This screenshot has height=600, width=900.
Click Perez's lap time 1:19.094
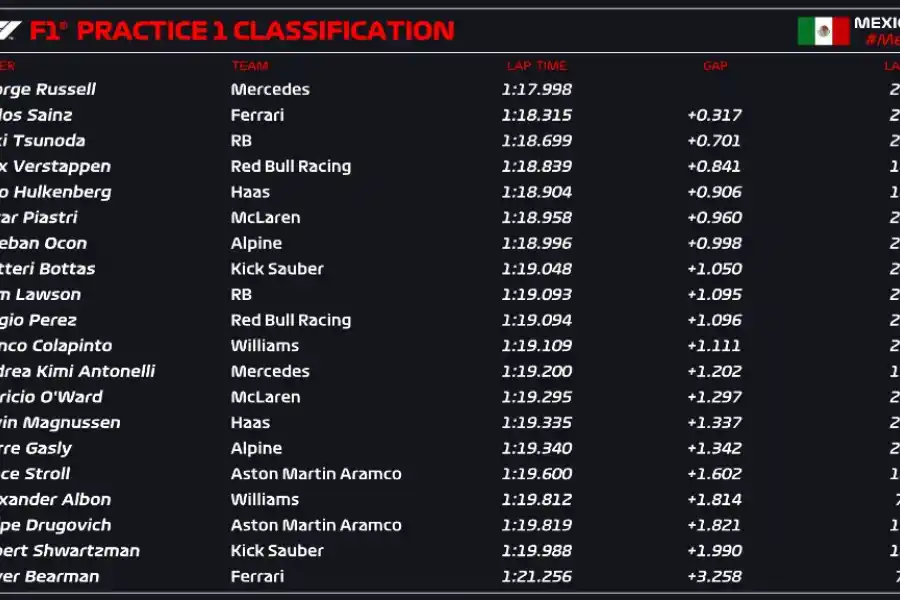click(536, 320)
